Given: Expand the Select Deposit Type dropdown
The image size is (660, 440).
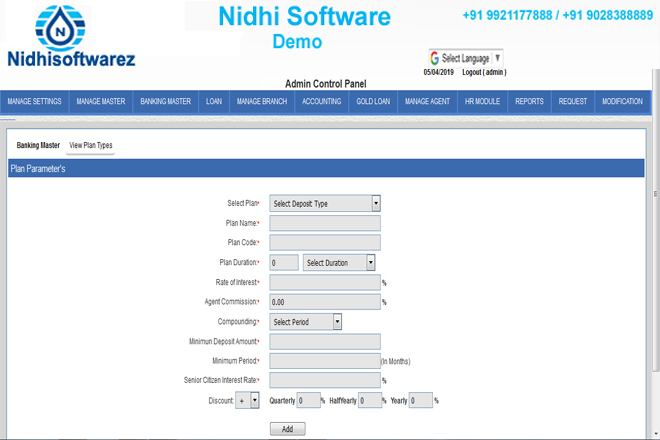Looking at the screenshot, I should 325,203.
